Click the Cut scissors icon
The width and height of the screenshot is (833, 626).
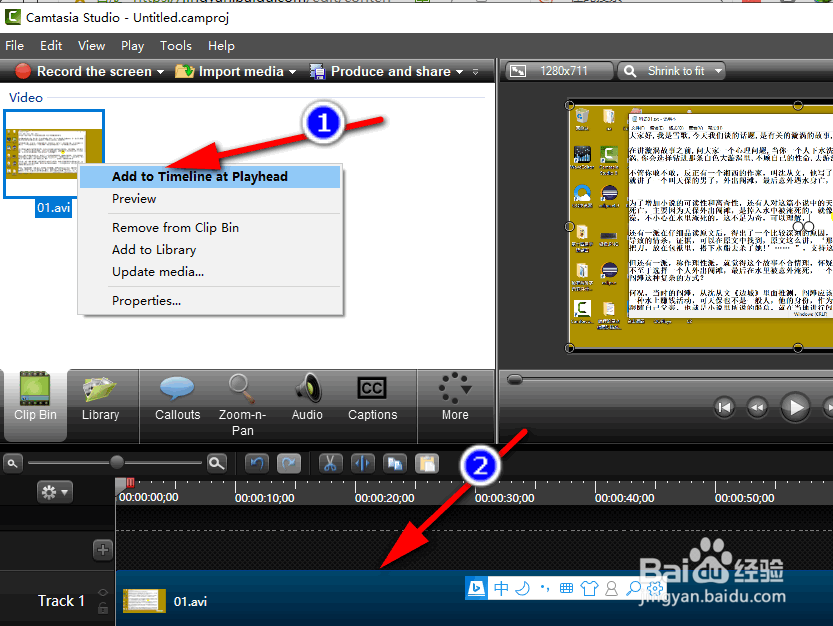[x=330, y=463]
